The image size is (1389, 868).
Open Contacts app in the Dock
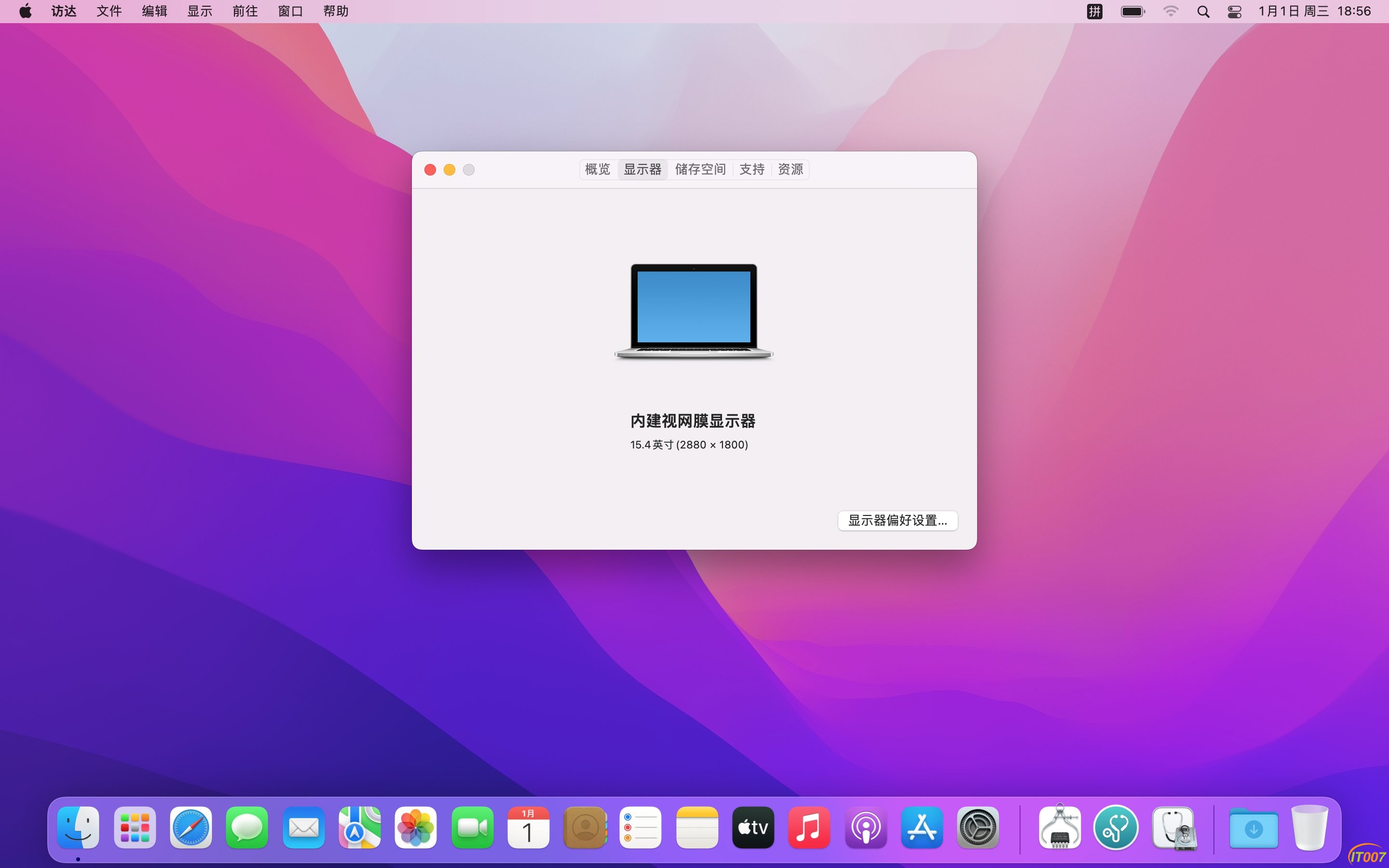(585, 827)
